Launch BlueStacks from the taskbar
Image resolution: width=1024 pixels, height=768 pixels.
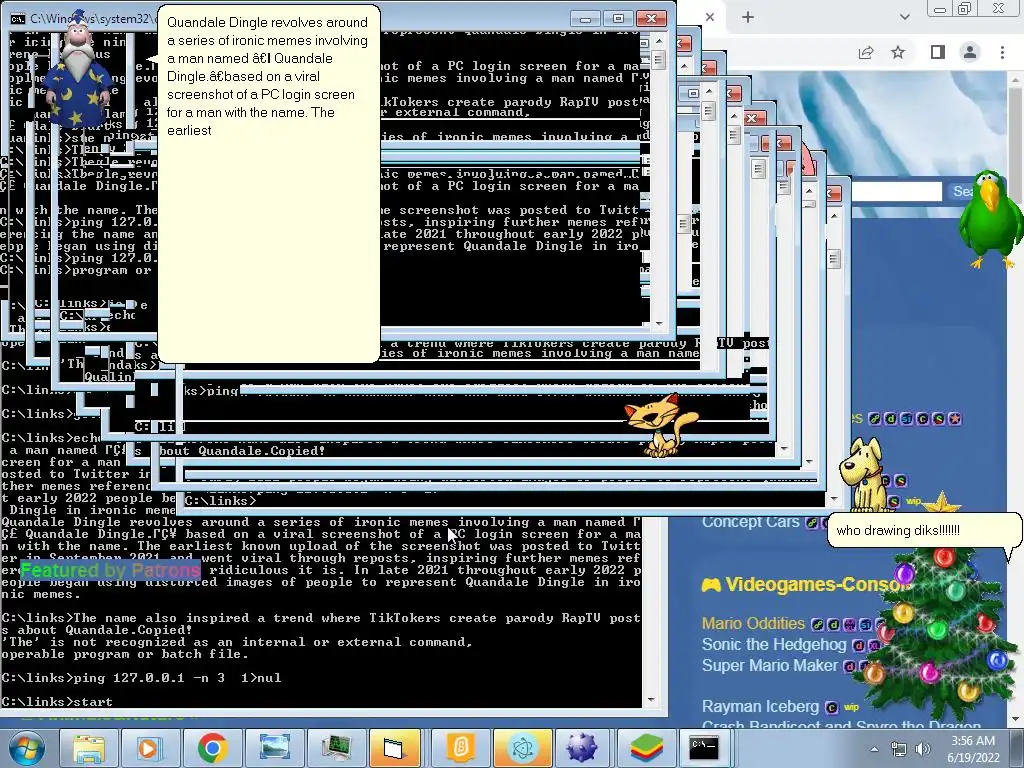(x=645, y=748)
